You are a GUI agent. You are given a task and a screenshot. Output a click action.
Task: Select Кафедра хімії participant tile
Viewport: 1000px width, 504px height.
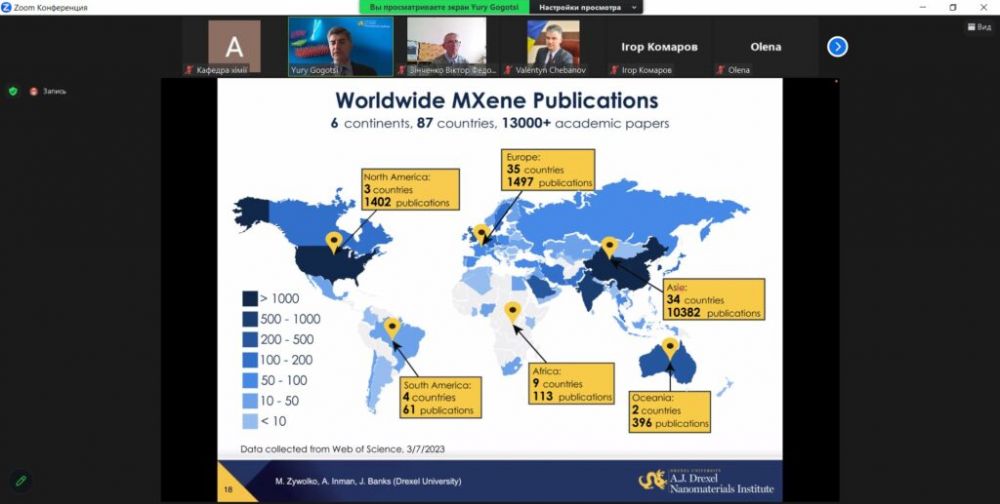[234, 46]
